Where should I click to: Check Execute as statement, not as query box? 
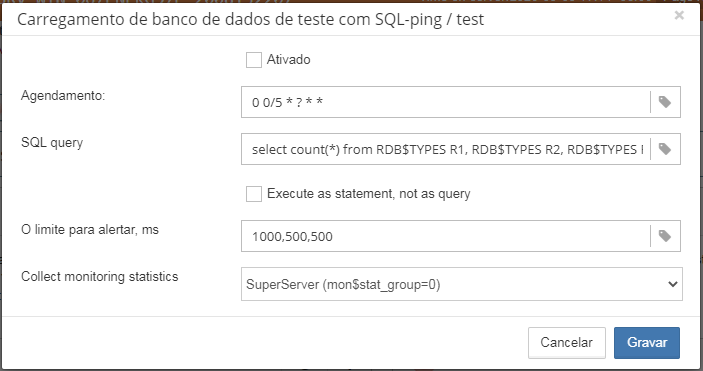point(254,194)
